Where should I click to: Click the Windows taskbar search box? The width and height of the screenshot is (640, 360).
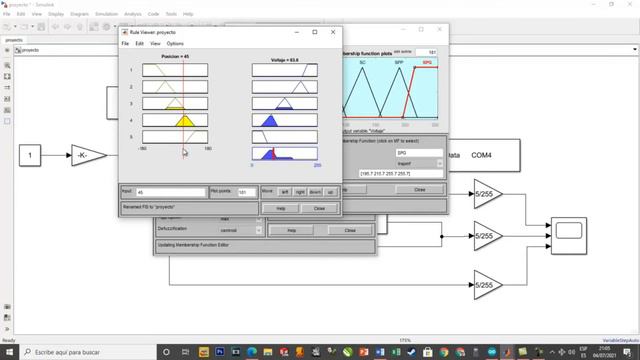click(x=87, y=352)
